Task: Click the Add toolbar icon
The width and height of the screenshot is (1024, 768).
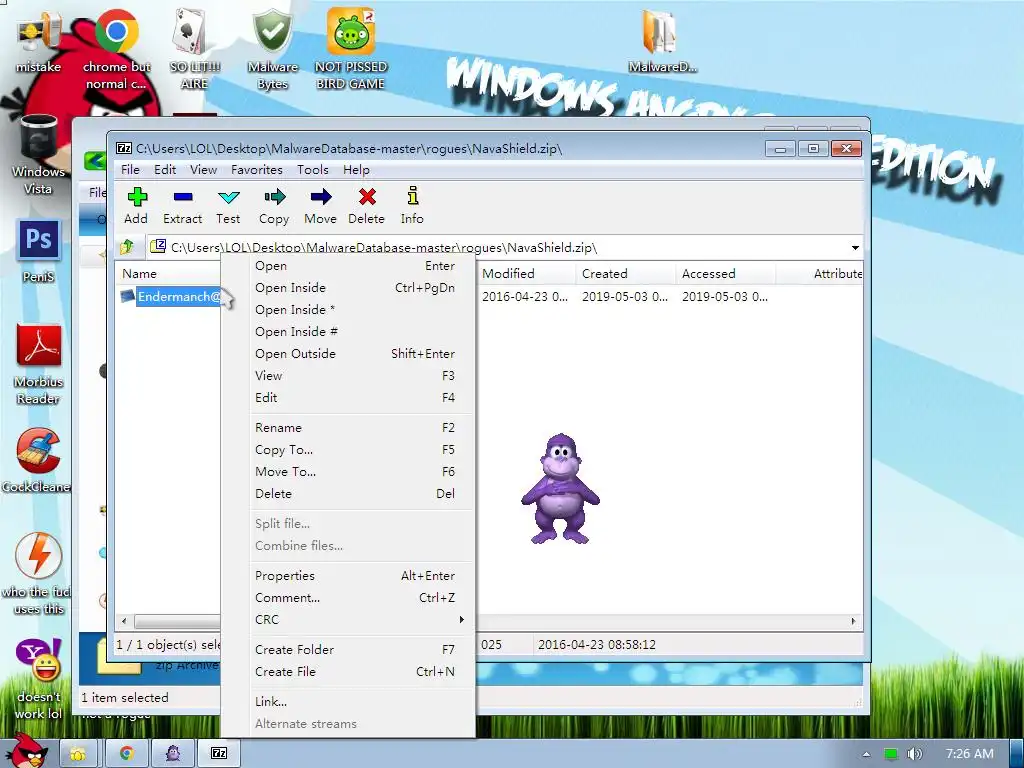Action: pyautogui.click(x=137, y=197)
